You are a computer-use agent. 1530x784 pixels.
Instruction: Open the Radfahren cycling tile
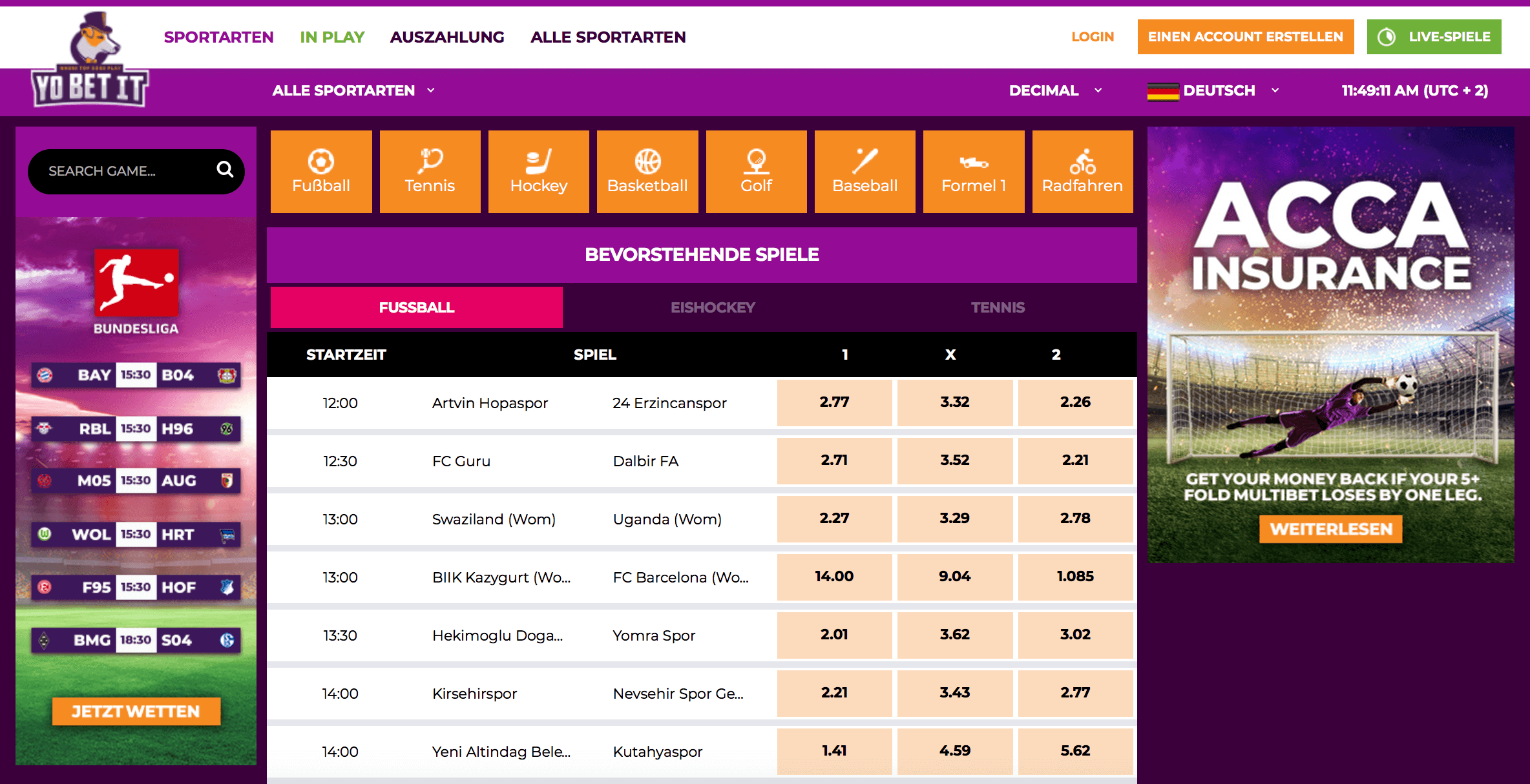pos(1083,172)
